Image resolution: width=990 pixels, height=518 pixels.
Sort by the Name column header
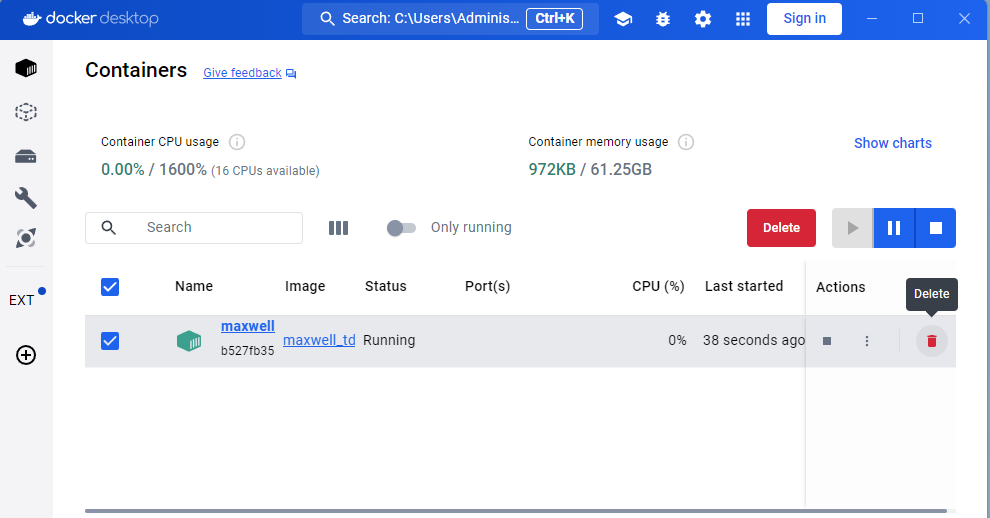point(194,286)
